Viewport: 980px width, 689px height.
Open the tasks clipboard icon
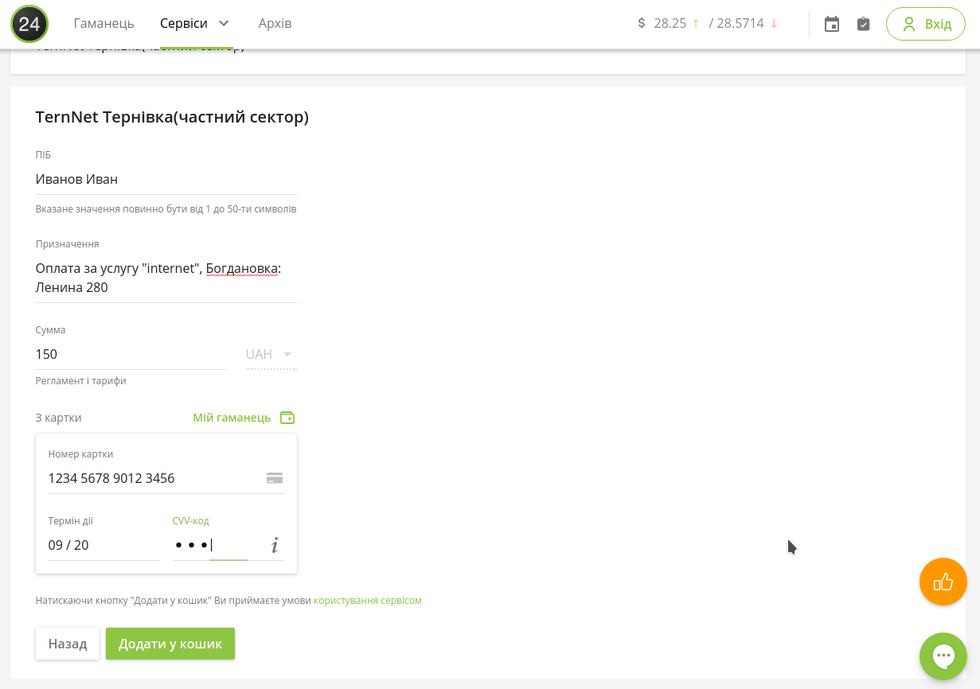(863, 24)
